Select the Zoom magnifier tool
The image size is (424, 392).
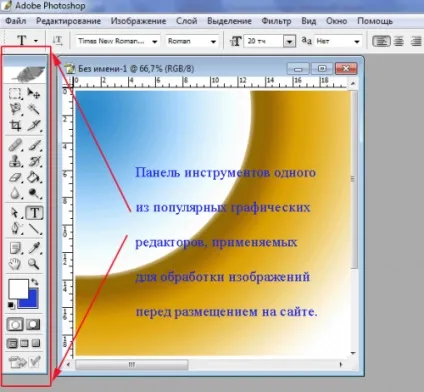[x=34, y=264]
